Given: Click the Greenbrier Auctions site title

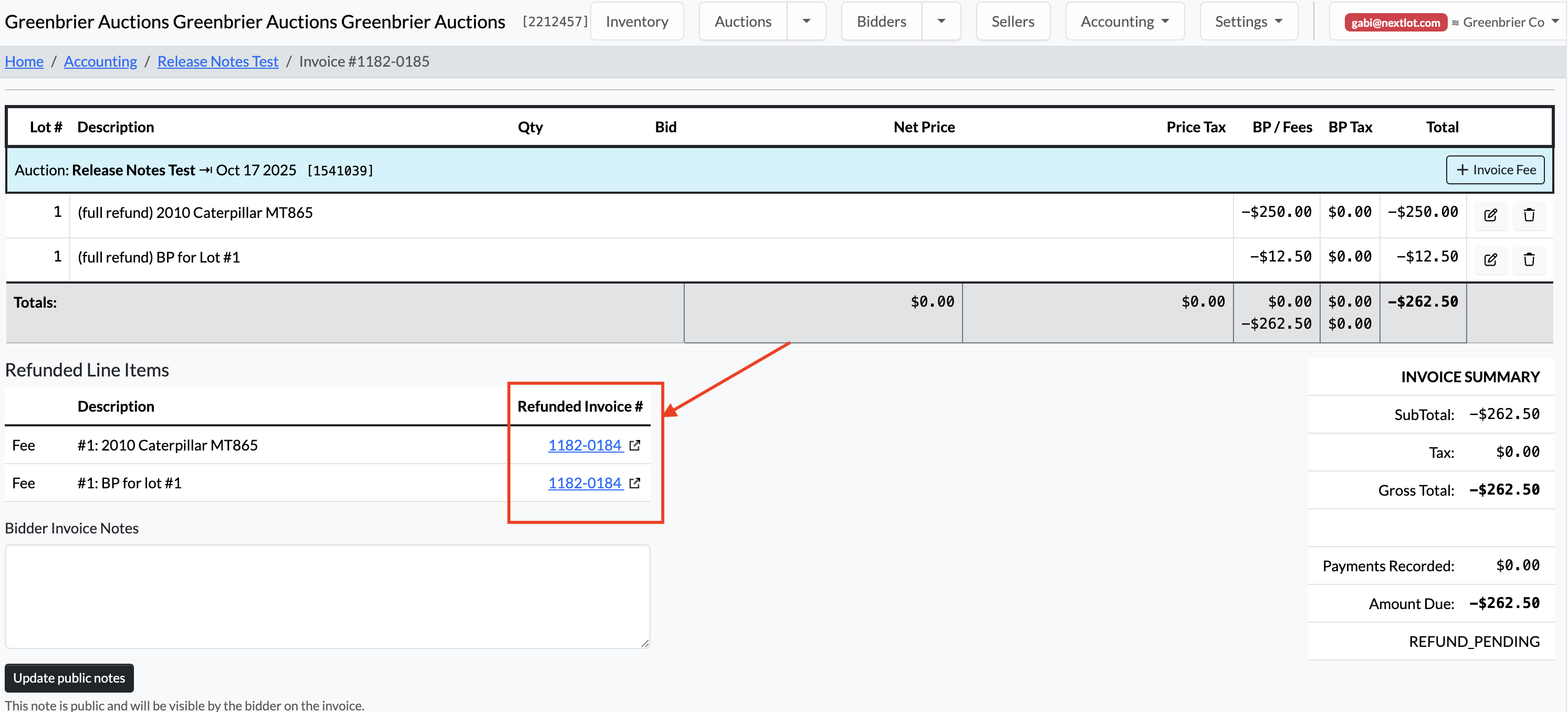Looking at the screenshot, I should point(255,22).
